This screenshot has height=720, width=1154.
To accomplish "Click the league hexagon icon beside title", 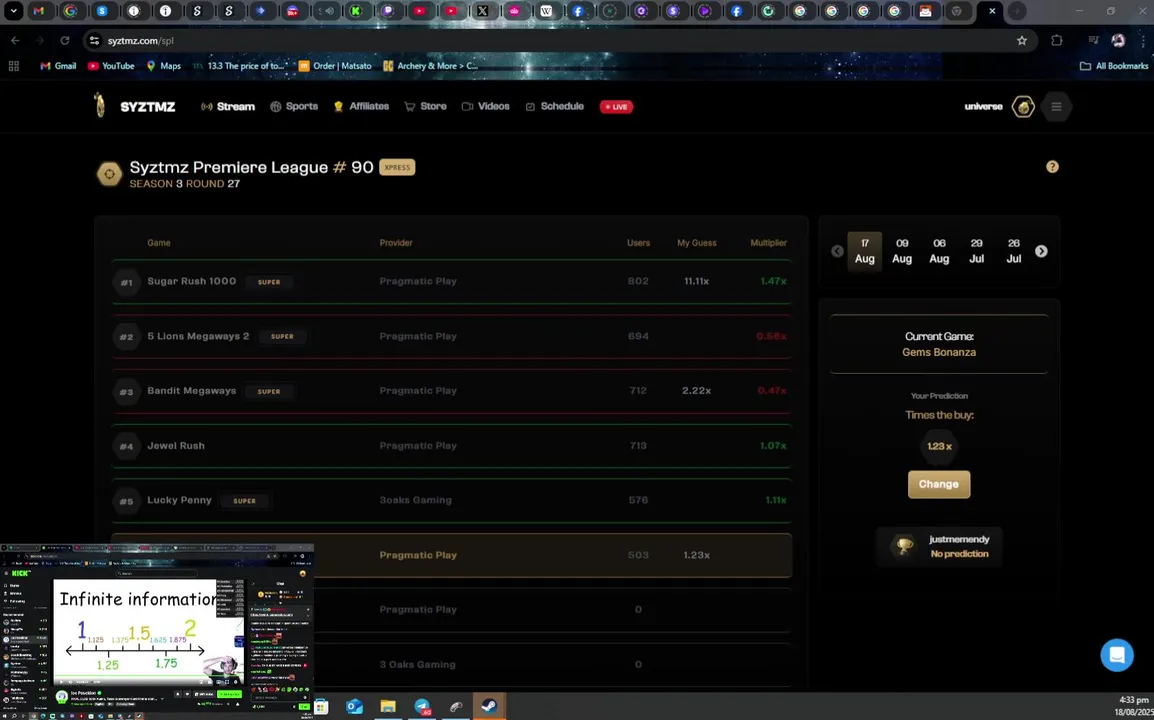I will coord(109,174).
